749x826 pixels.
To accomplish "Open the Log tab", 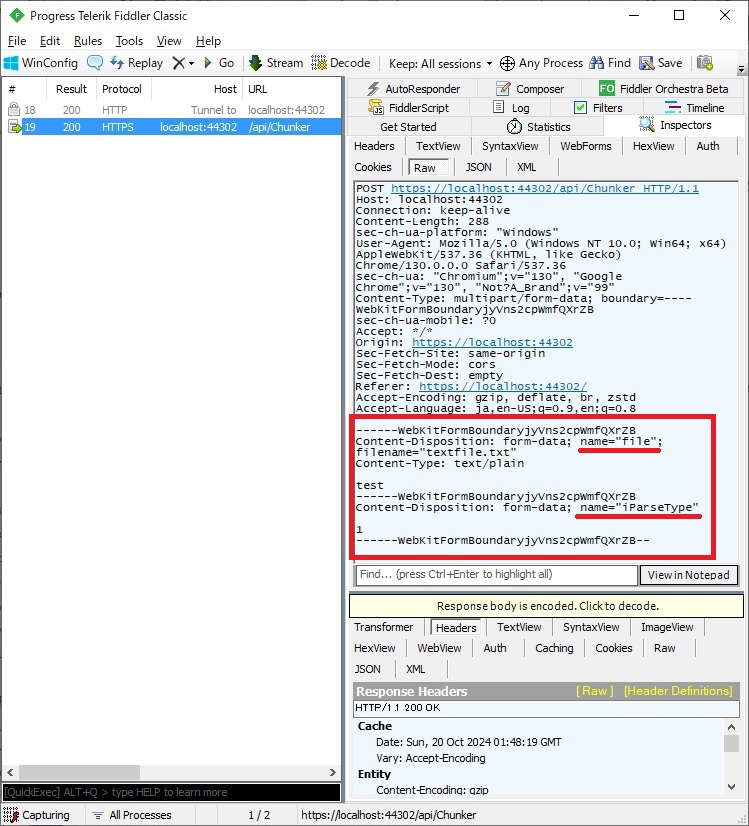I will click(x=511, y=107).
